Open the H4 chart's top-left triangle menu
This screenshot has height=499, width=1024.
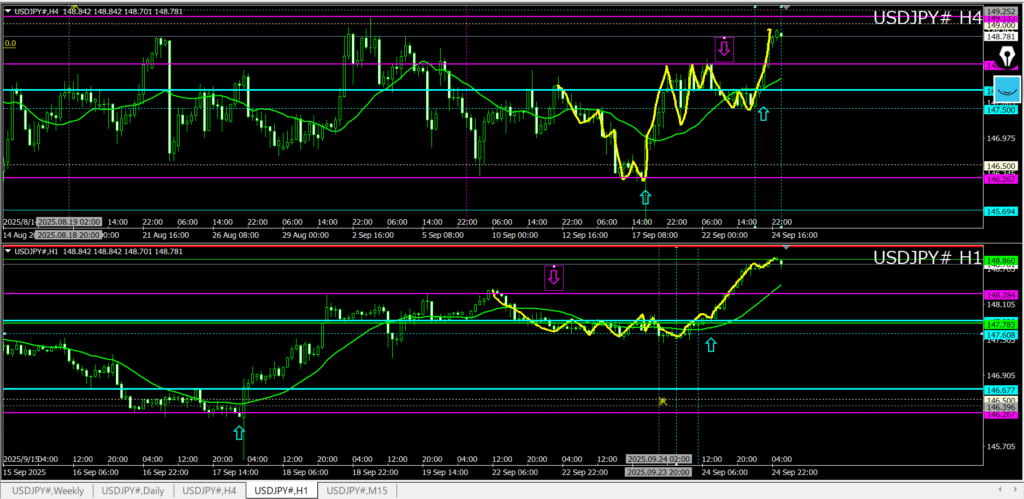9,11
